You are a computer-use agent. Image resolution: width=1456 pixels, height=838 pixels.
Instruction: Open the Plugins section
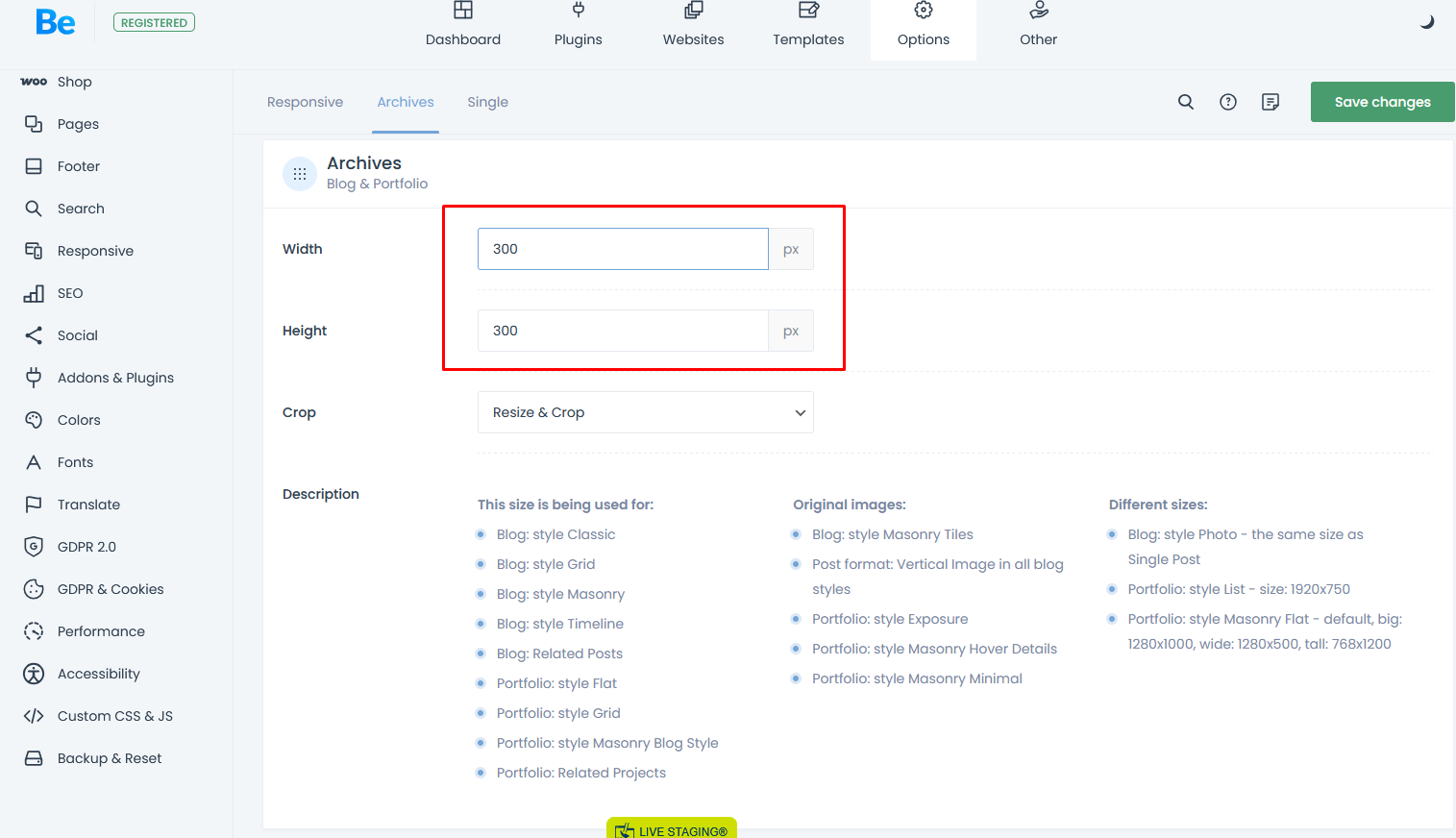[x=579, y=26]
